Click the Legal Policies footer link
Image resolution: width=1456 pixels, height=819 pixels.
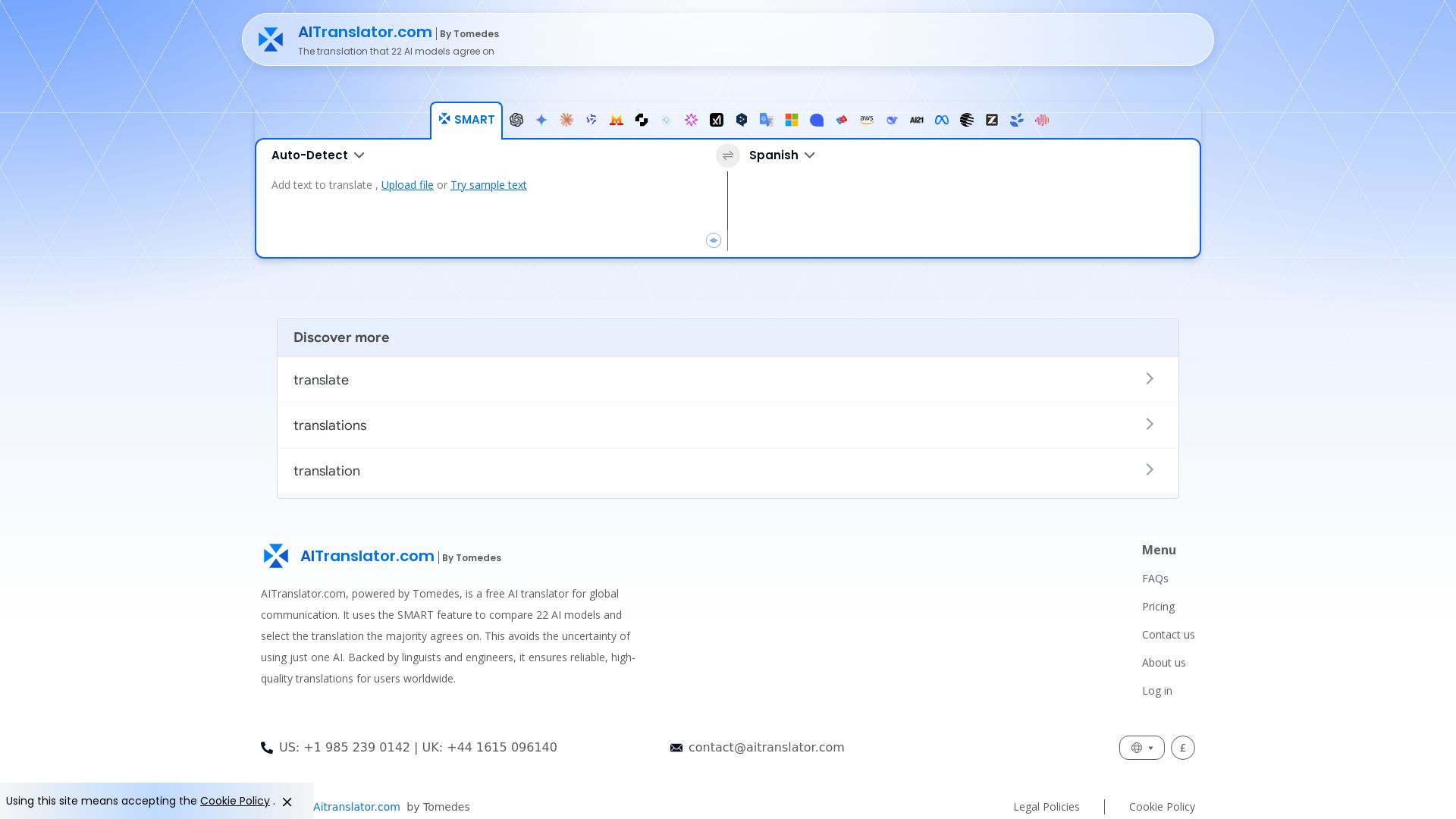[x=1046, y=807]
